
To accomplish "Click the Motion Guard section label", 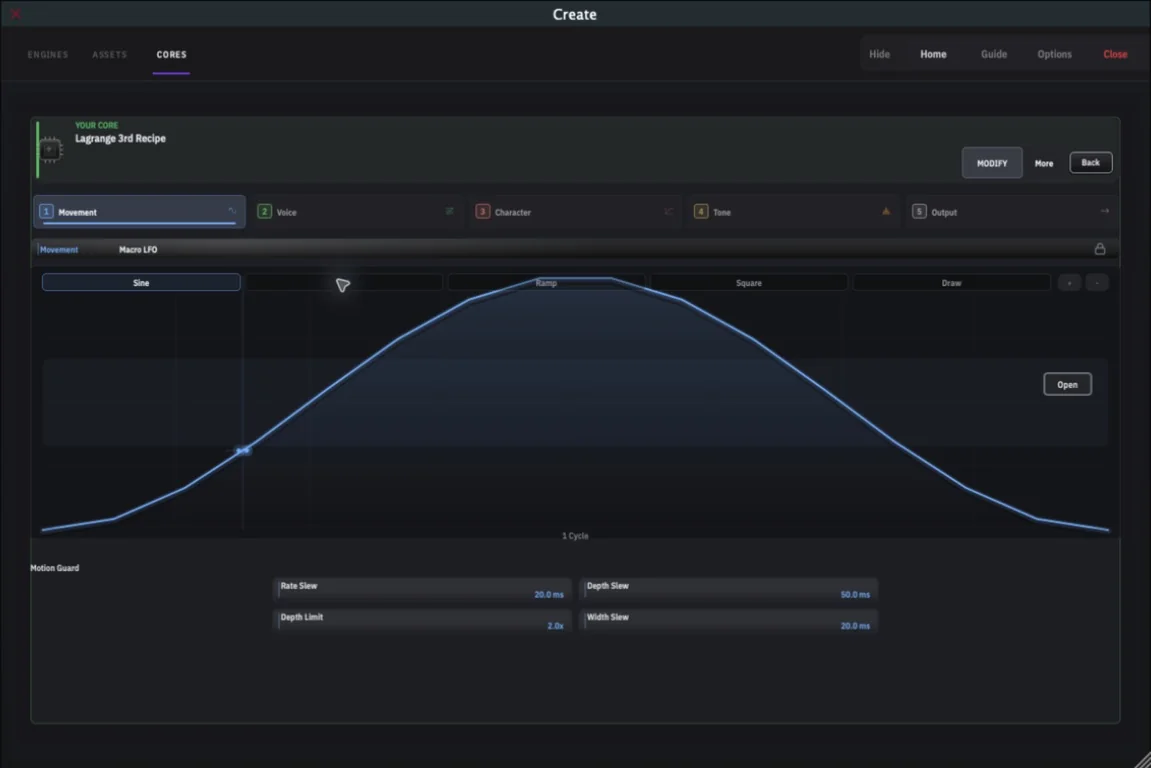I will click(54, 568).
